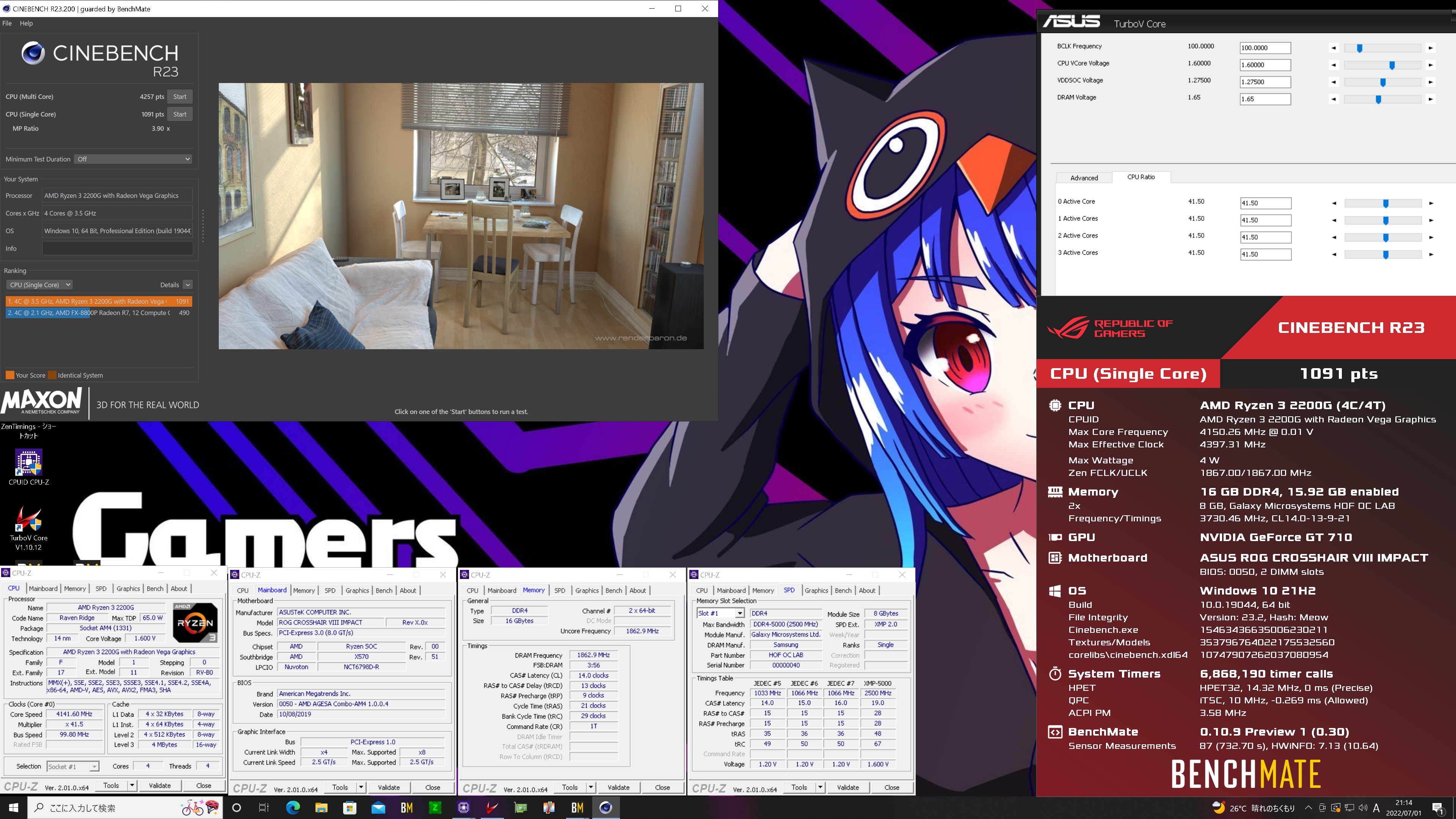Viewport: 1456px width, 819px height.
Task: Click DRAM Voltage value field 1.65
Action: (x=1265, y=99)
